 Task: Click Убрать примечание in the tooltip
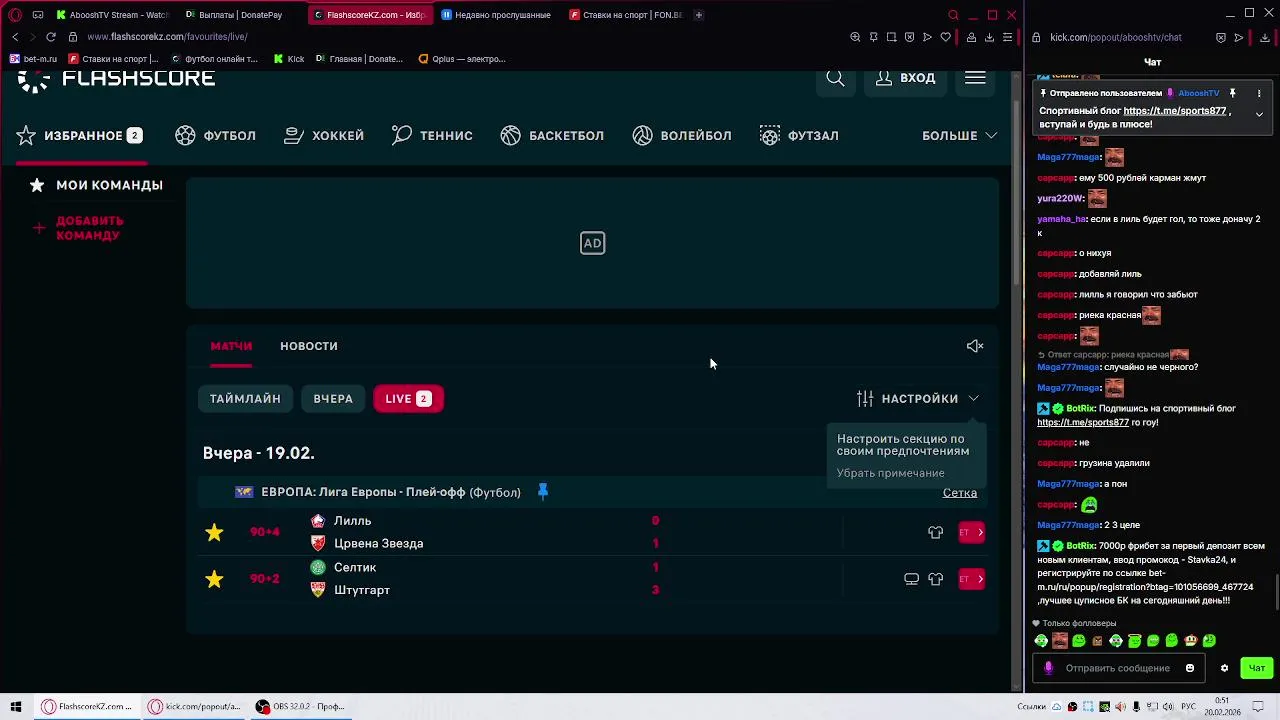(x=890, y=473)
